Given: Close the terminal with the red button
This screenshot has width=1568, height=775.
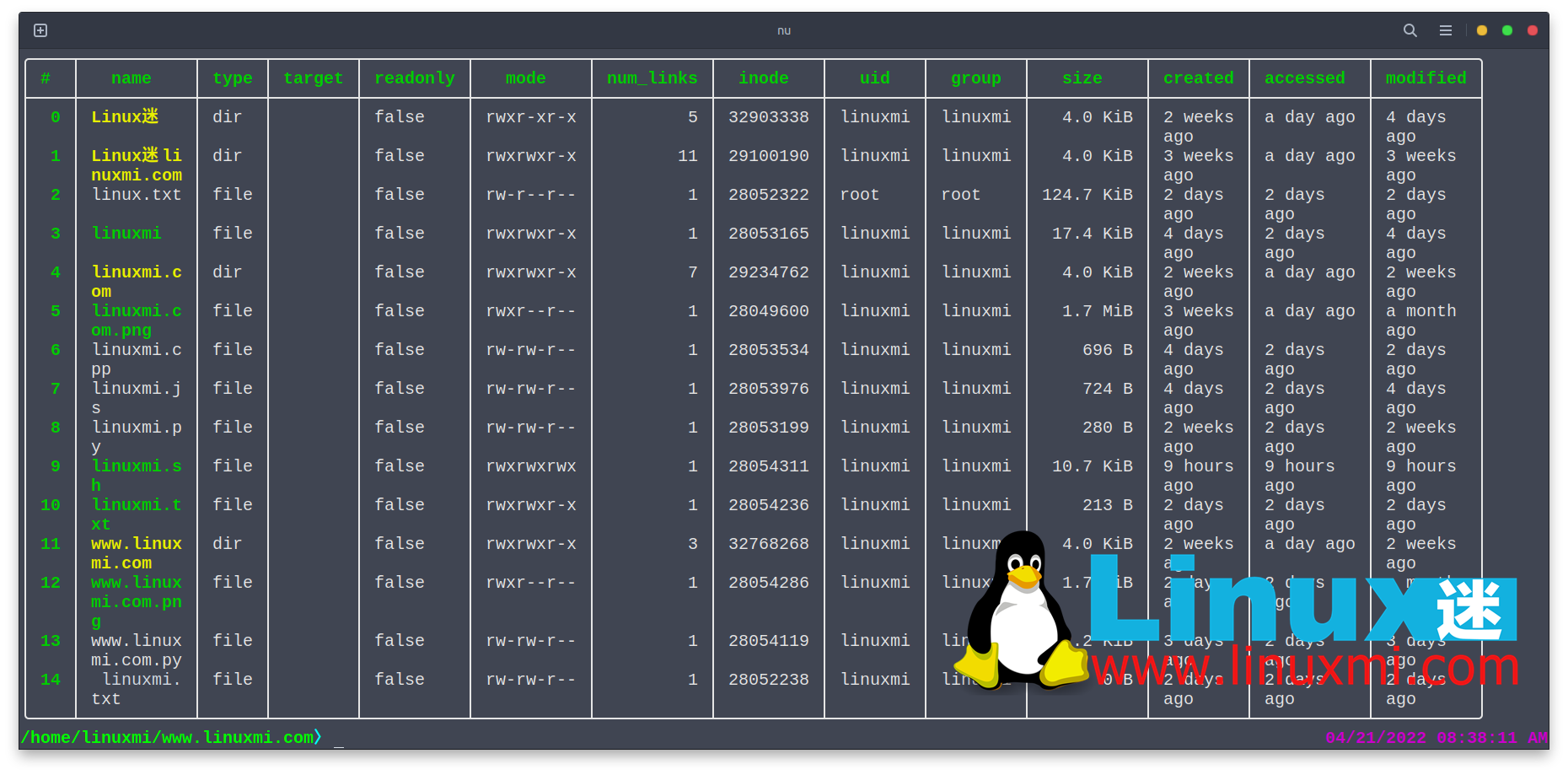Looking at the screenshot, I should (1533, 30).
